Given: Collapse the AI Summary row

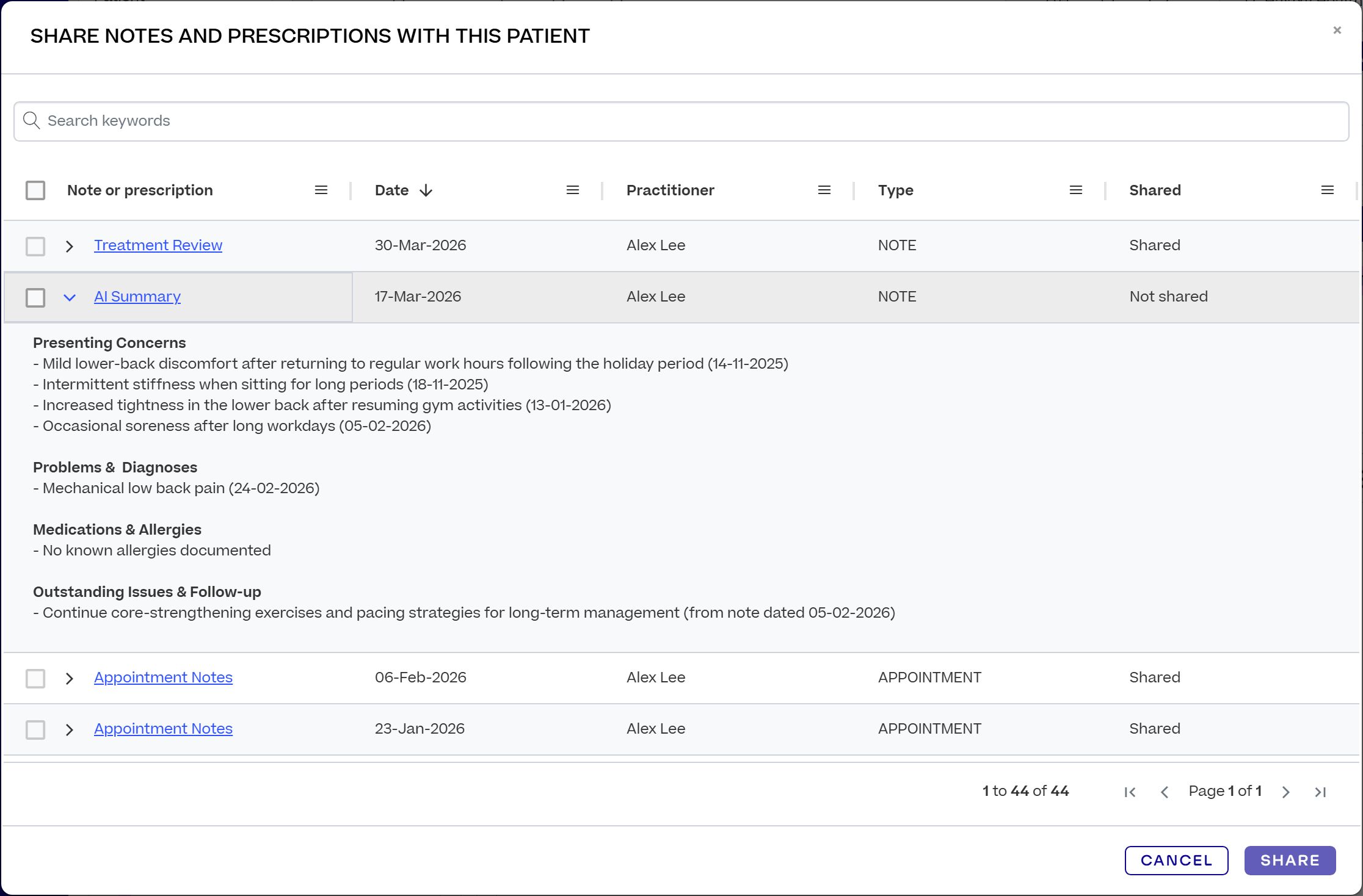Looking at the screenshot, I should click(x=70, y=297).
